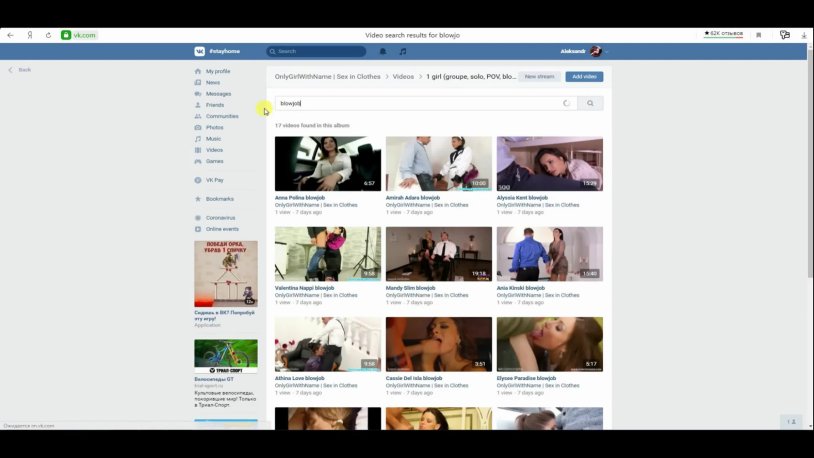Viewport: 814px width, 458px height.
Task: Click the Yandex Я browser button
Action: pyautogui.click(x=30, y=35)
